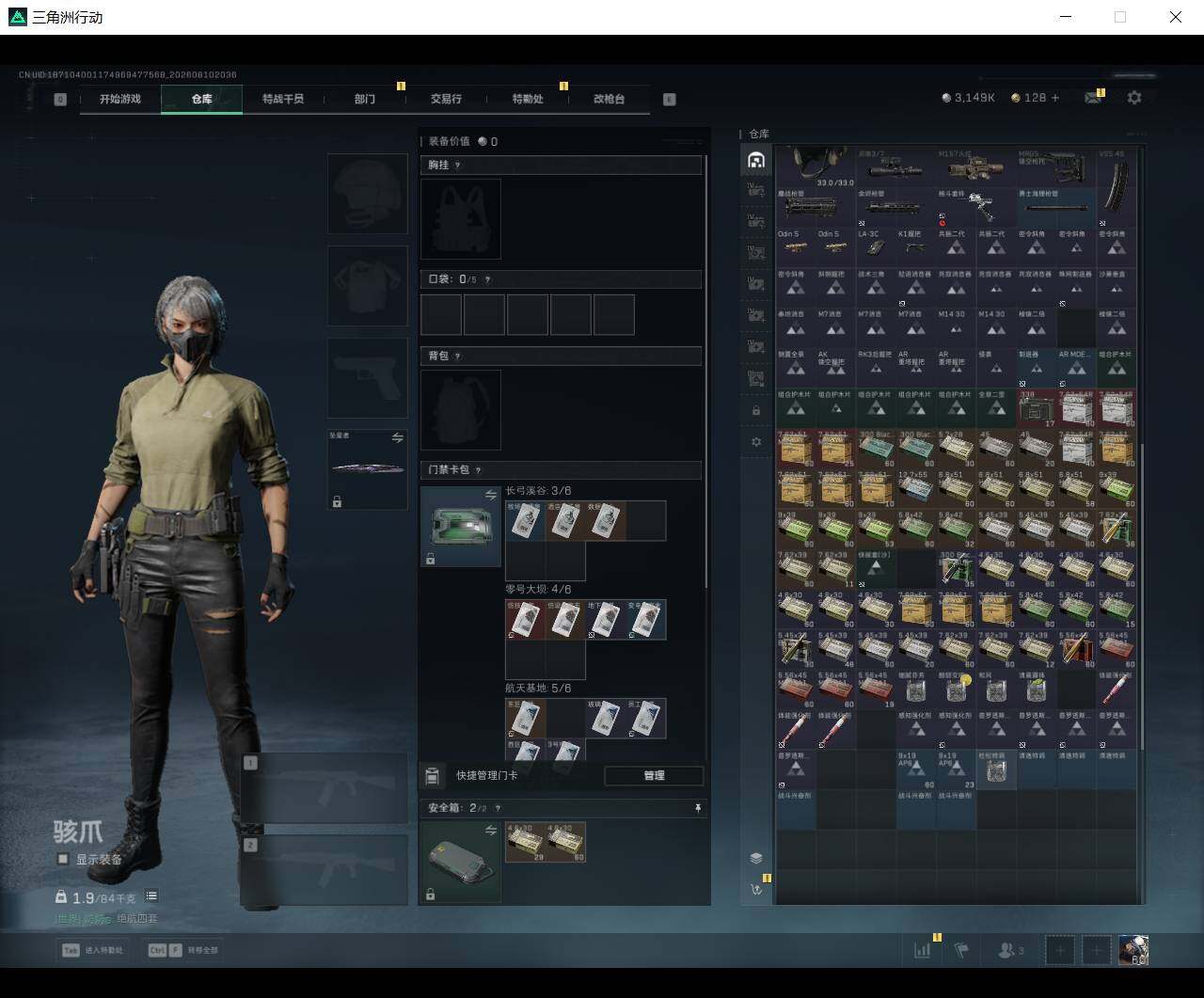Click the 进入特勤处 Tab shortcut
This screenshot has width=1204, height=998.
click(x=92, y=950)
